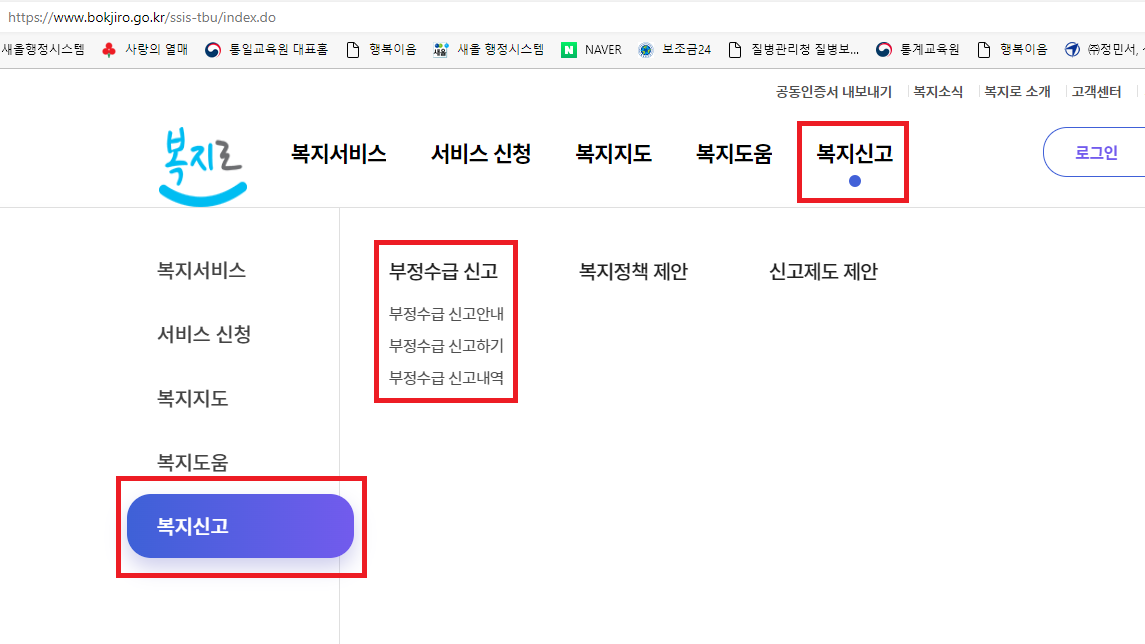Select 복지도움 in the left sidebar
The width and height of the screenshot is (1145, 644).
pyautogui.click(x=192, y=462)
